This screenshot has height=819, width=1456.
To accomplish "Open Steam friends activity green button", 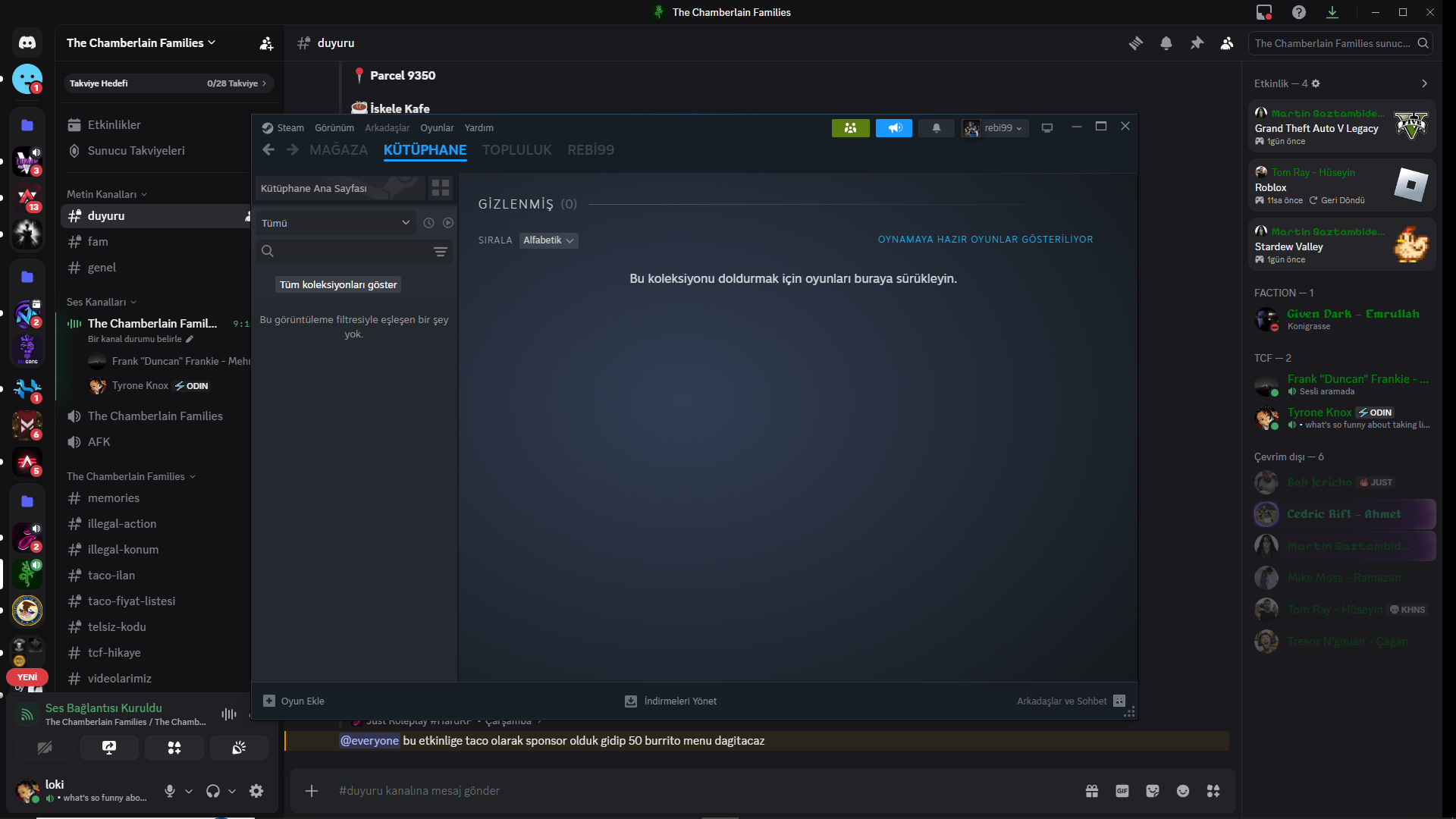I will 851,128.
